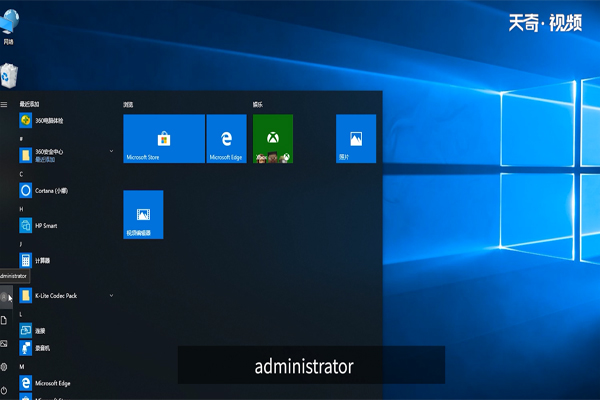Expand the 360安全中心 folder chevron
Screen dimensions: 600x400
111,151
